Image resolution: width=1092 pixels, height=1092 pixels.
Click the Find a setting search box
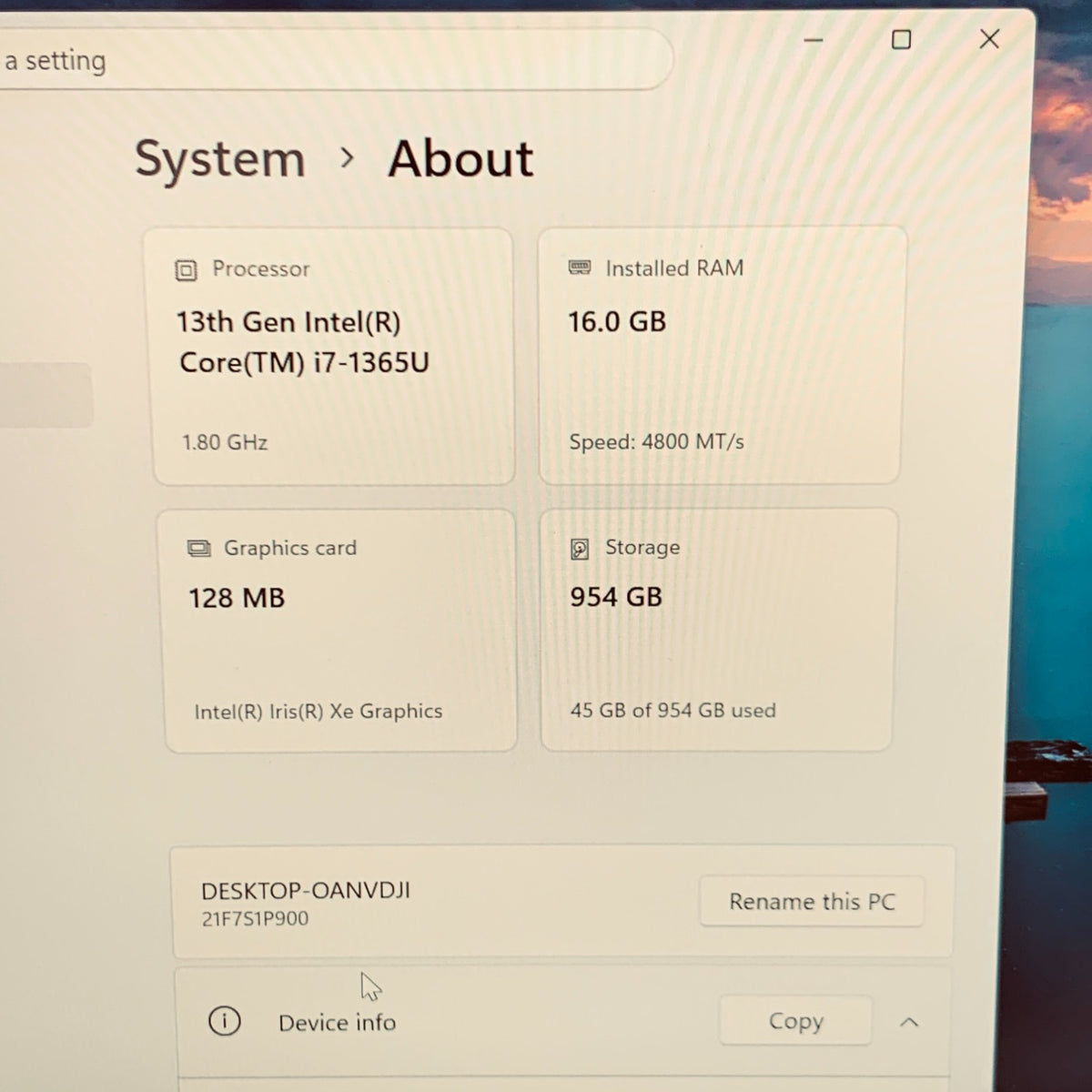tap(335, 60)
